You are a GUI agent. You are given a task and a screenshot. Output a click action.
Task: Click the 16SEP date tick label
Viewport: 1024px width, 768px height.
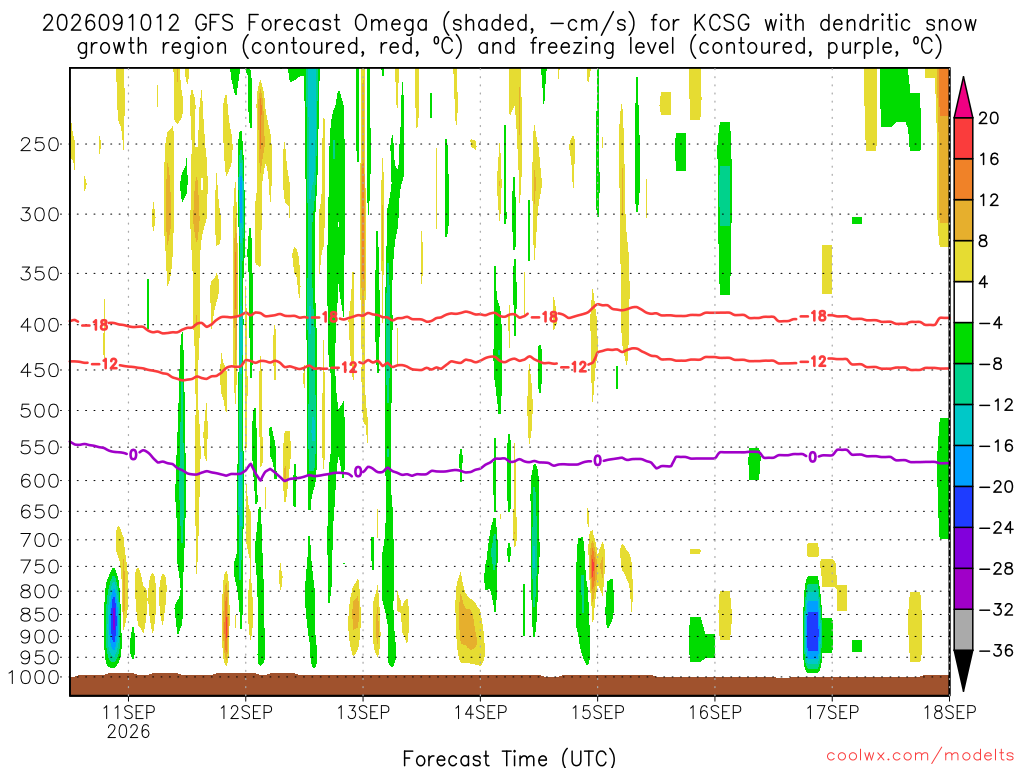714,712
